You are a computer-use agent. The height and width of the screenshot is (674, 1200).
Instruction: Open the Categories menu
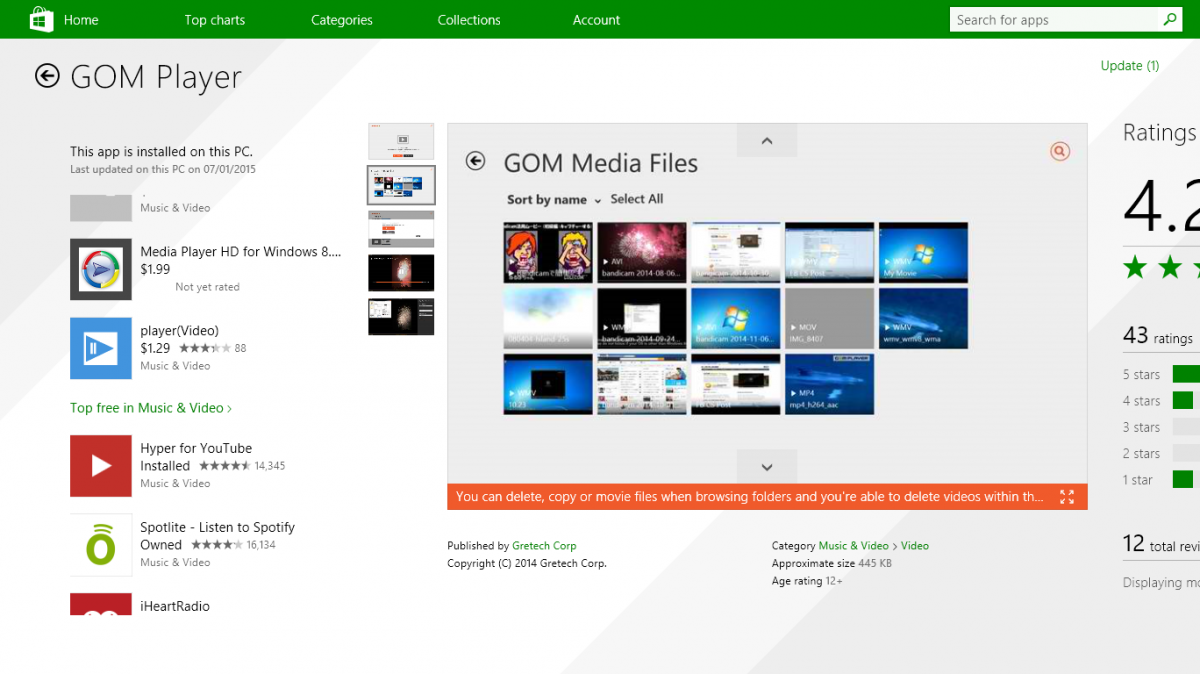(x=342, y=20)
